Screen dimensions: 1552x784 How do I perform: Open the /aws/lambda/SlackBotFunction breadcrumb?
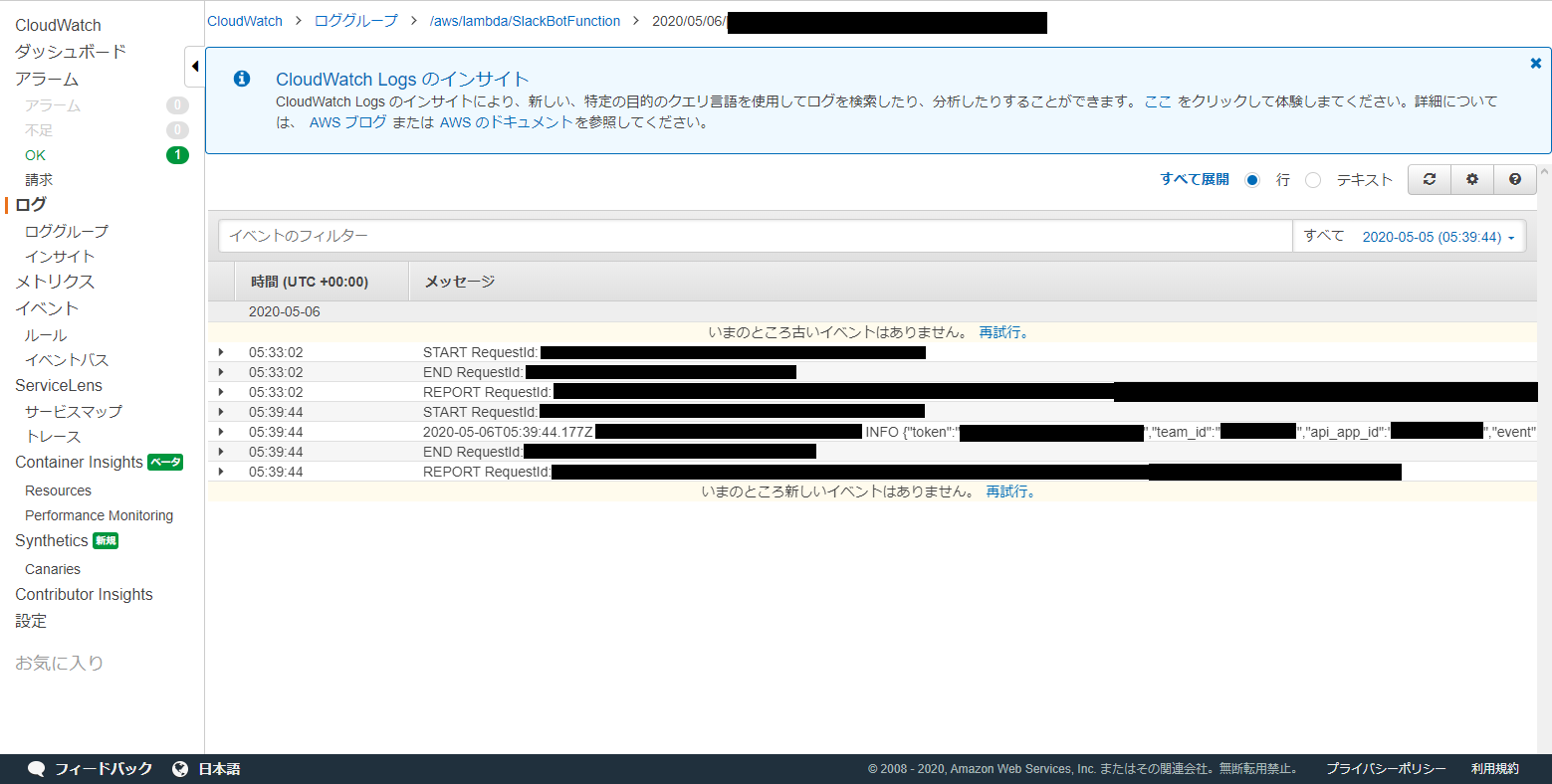(x=525, y=21)
